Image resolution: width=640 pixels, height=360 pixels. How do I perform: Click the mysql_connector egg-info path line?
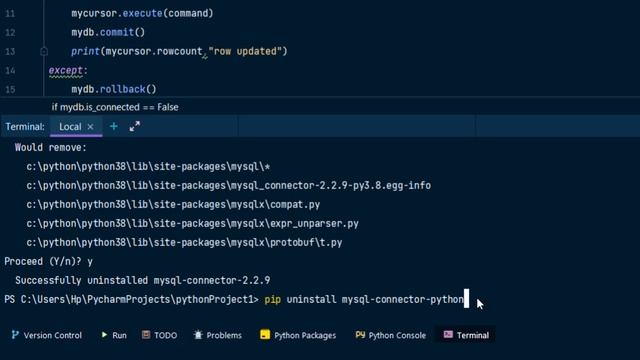229,186
